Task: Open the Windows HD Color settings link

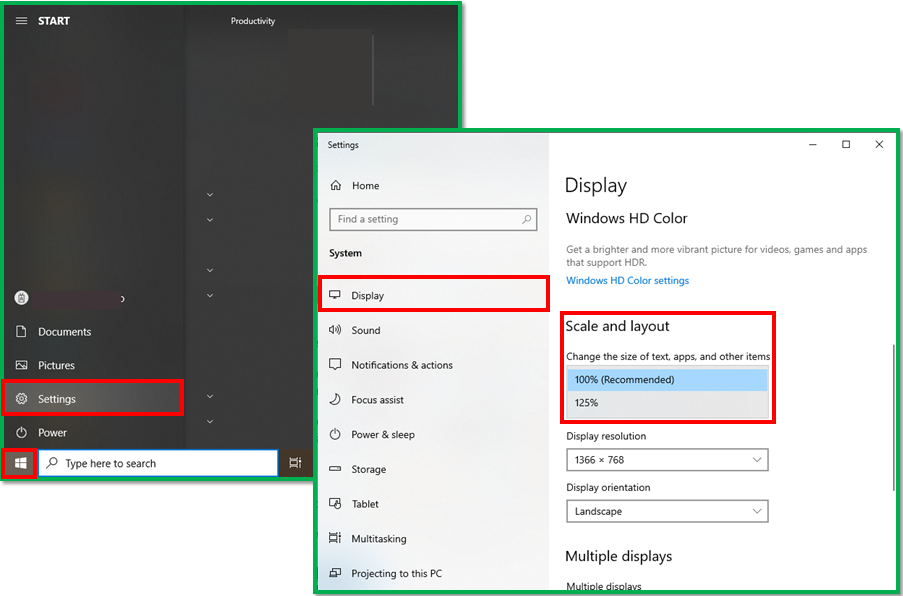Action: [627, 280]
